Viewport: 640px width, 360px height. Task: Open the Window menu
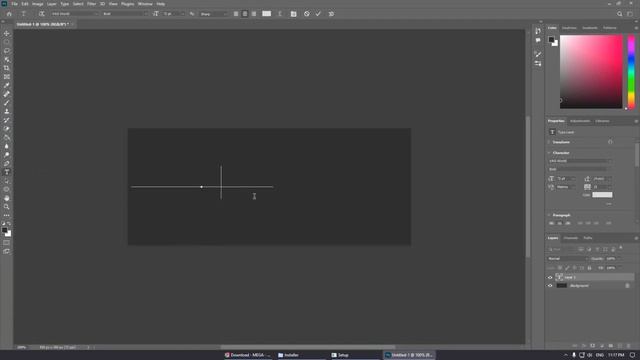coord(145,4)
